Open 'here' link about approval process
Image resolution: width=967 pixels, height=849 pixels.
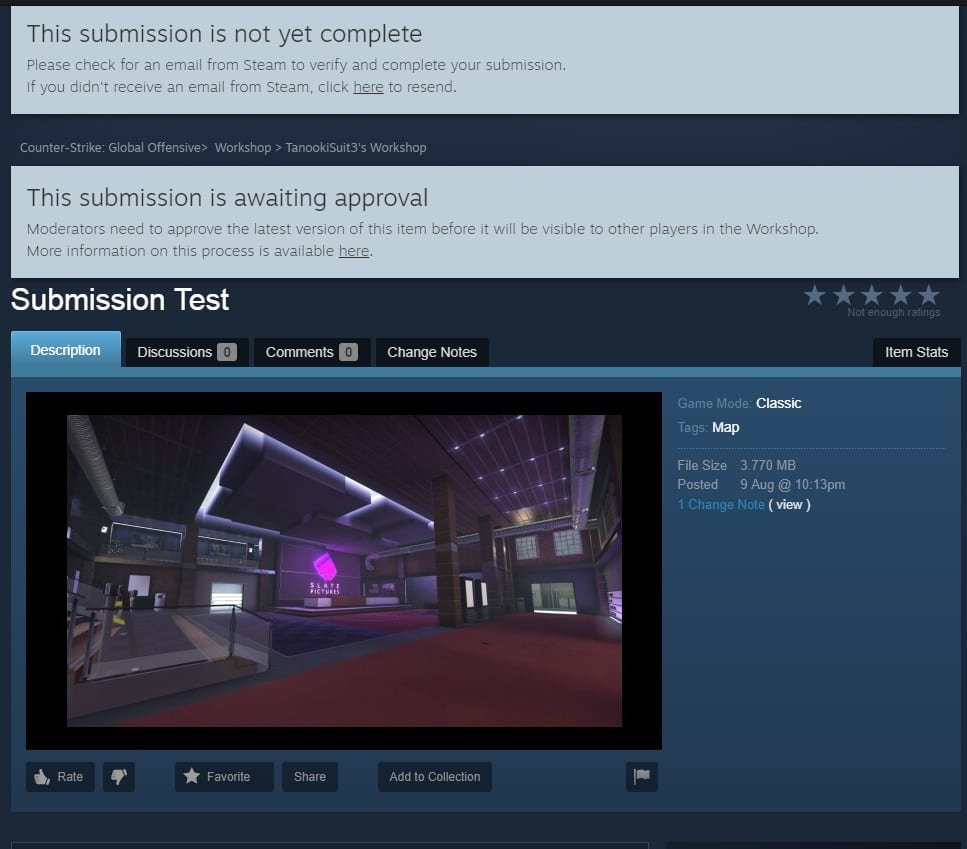pos(354,251)
